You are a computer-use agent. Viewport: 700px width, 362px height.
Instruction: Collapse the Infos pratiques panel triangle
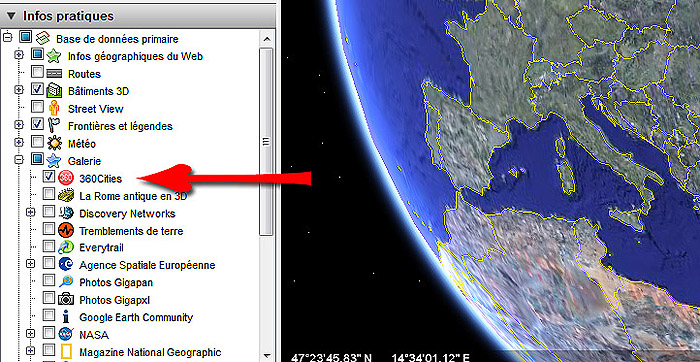(12, 17)
